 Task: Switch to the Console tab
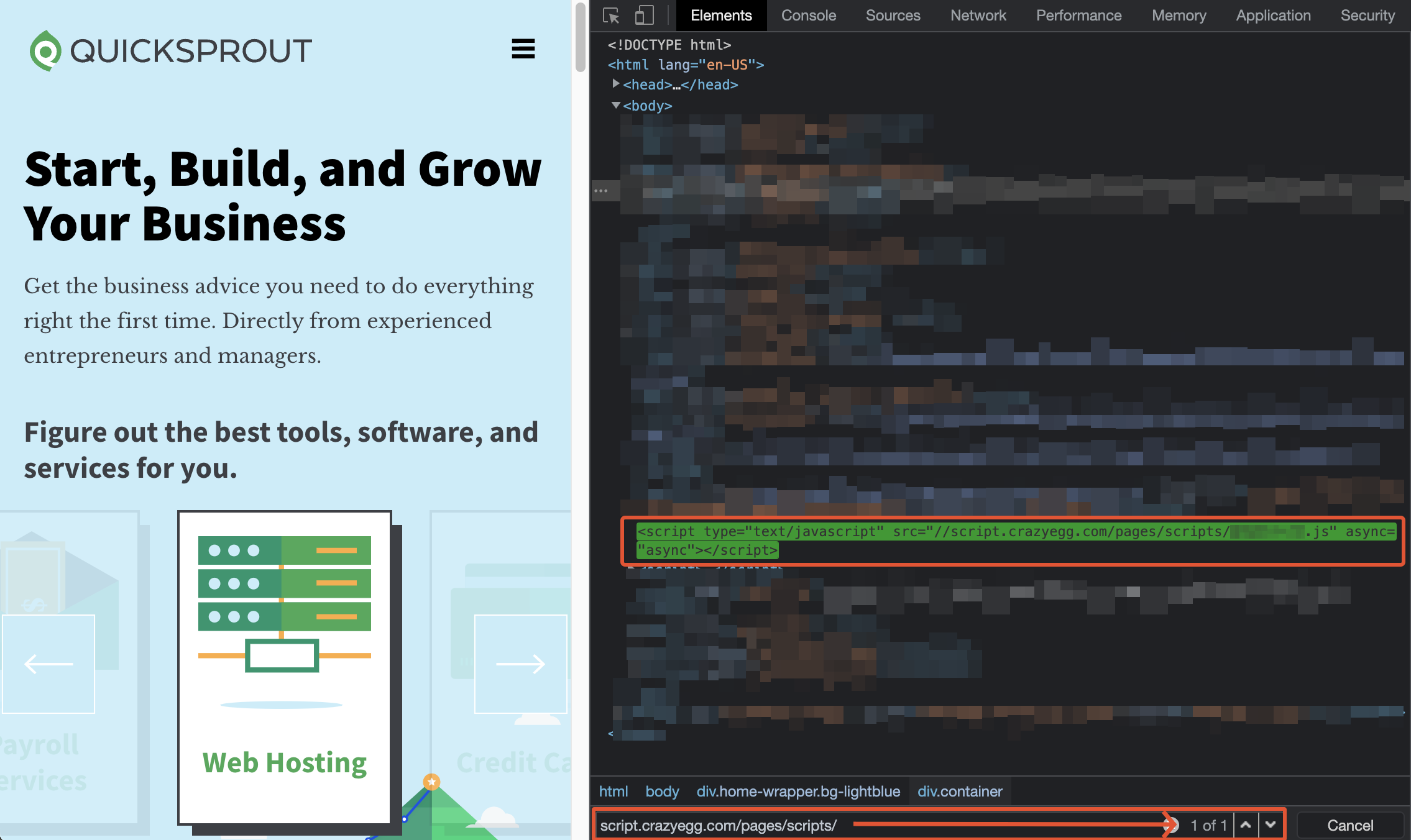pos(808,16)
